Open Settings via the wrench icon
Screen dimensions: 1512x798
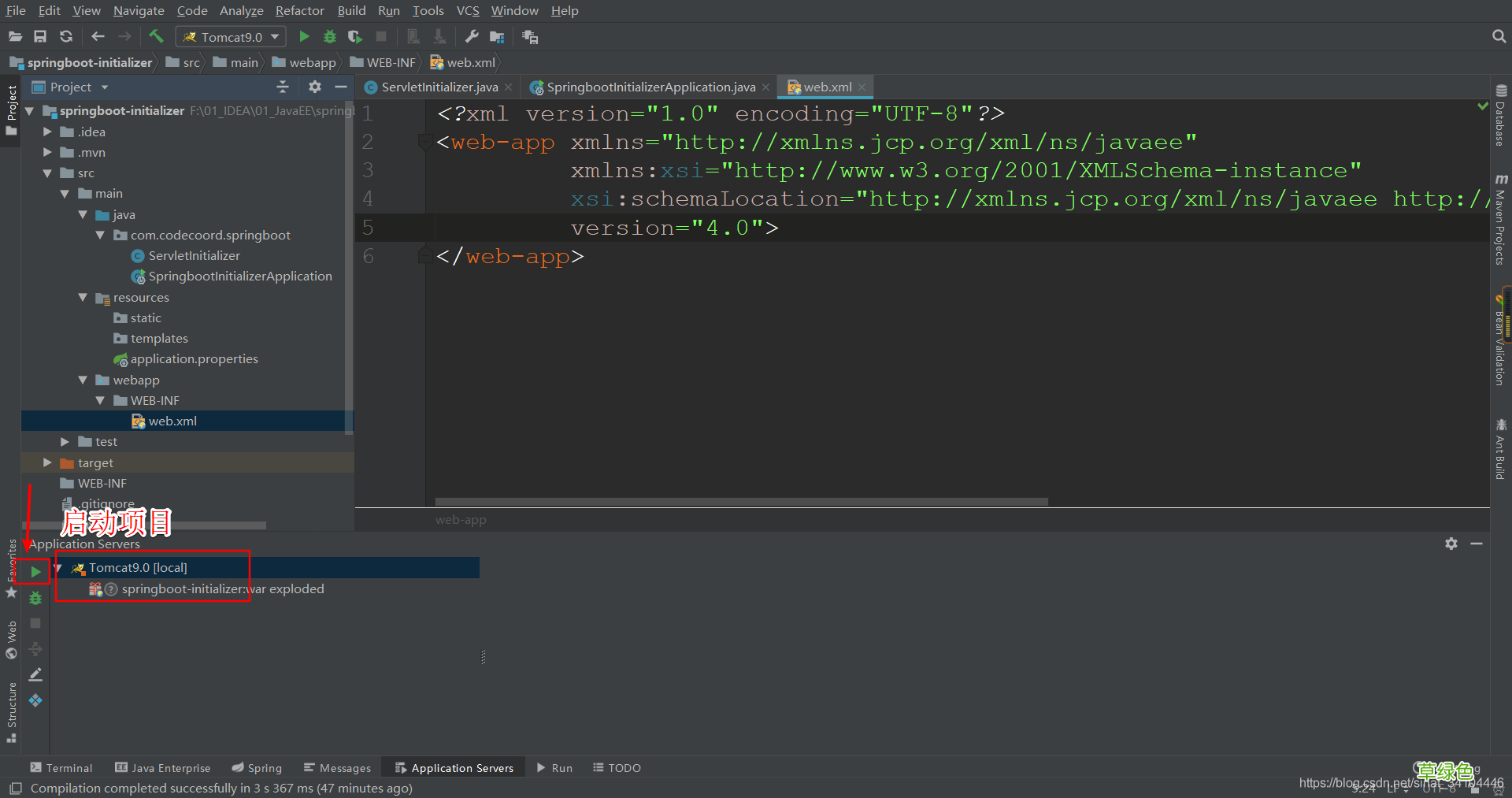click(472, 36)
